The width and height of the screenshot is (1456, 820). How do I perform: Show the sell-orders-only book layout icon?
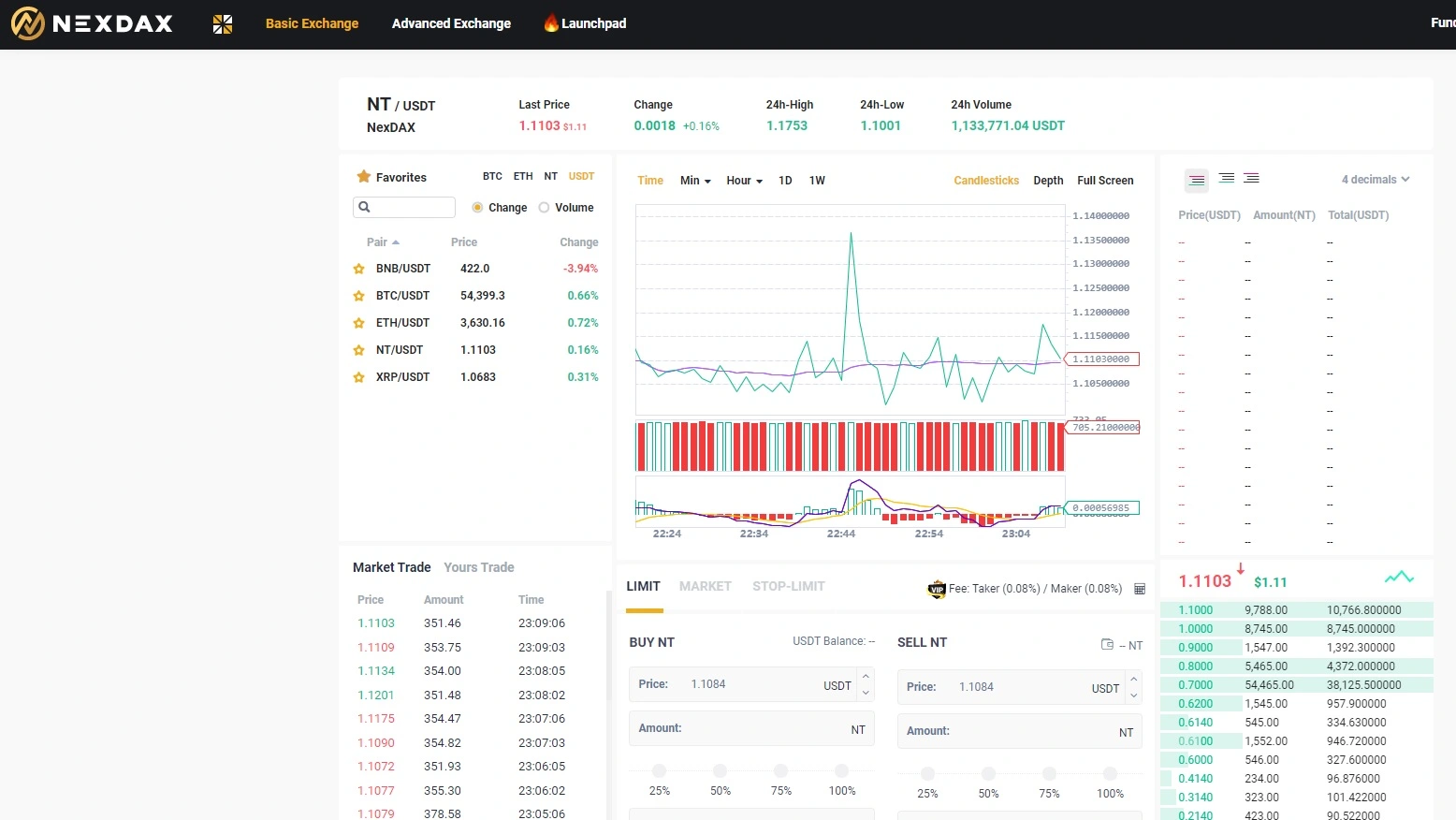[1251, 178]
